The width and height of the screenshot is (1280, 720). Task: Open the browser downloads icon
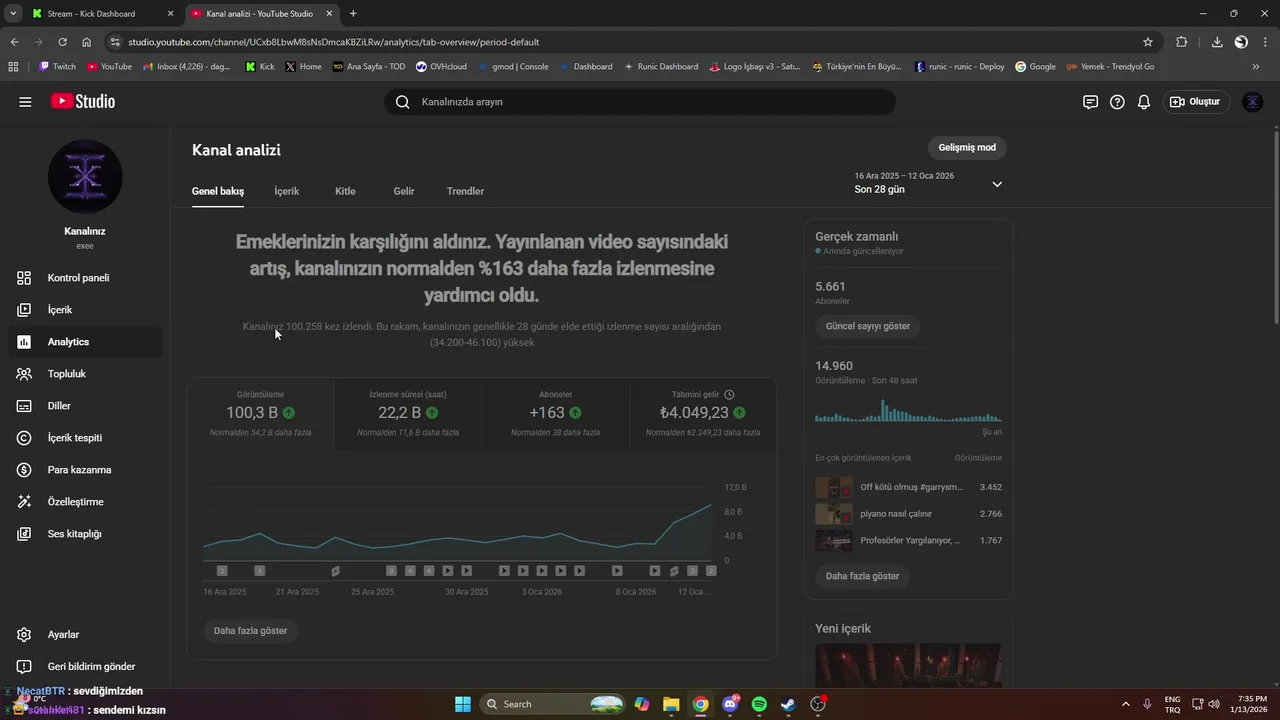pyautogui.click(x=1217, y=42)
